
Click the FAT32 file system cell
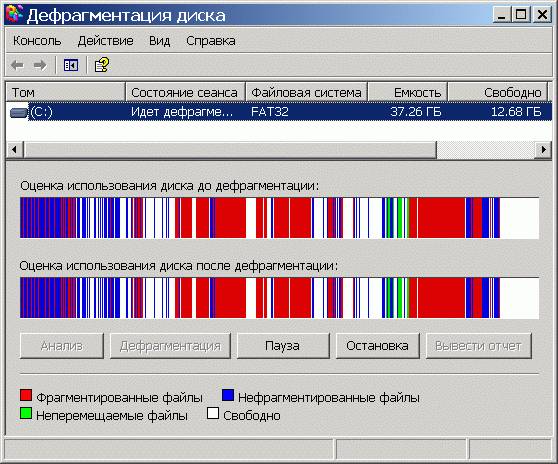[x=269, y=112]
